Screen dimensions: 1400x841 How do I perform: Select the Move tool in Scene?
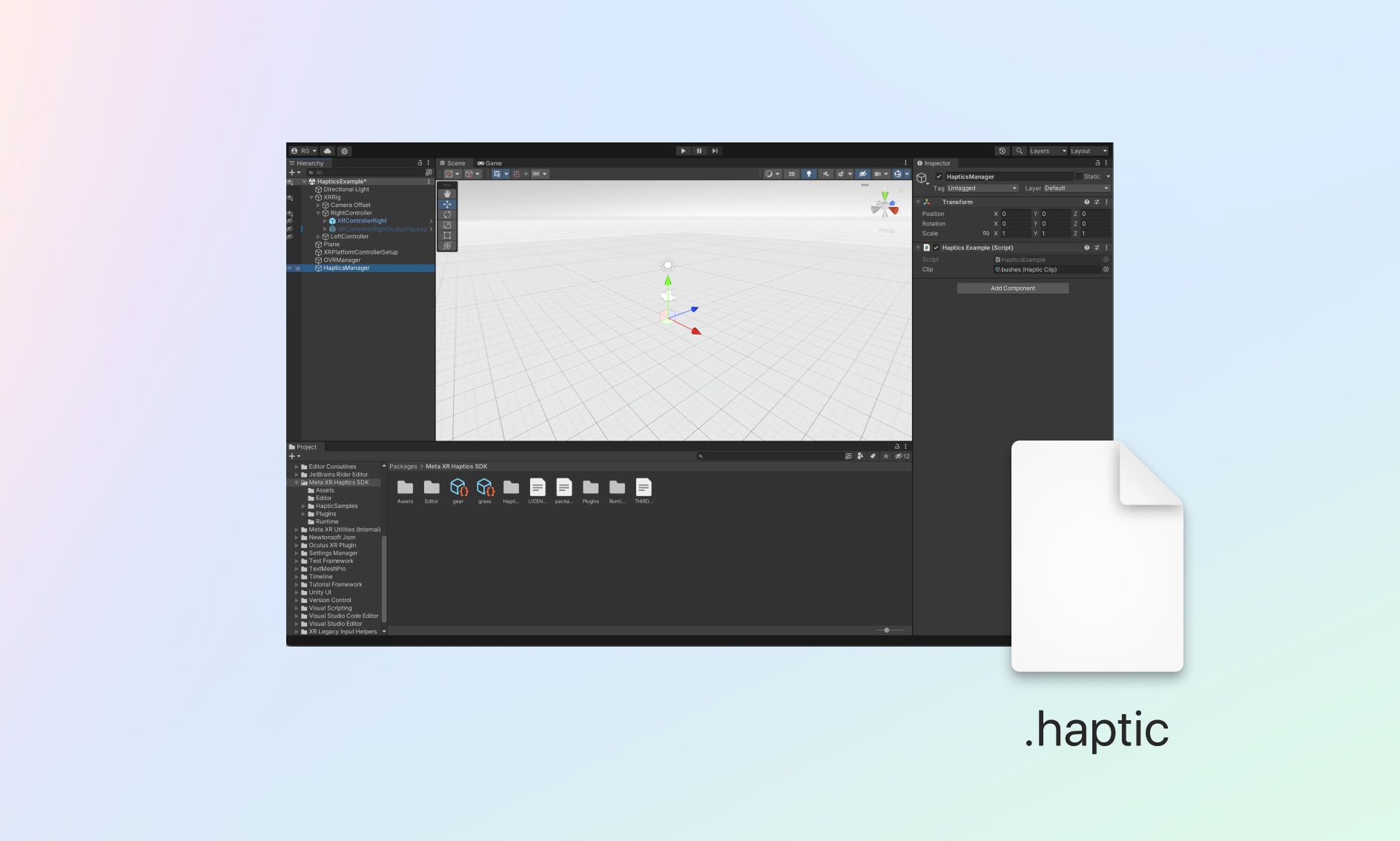pos(447,205)
